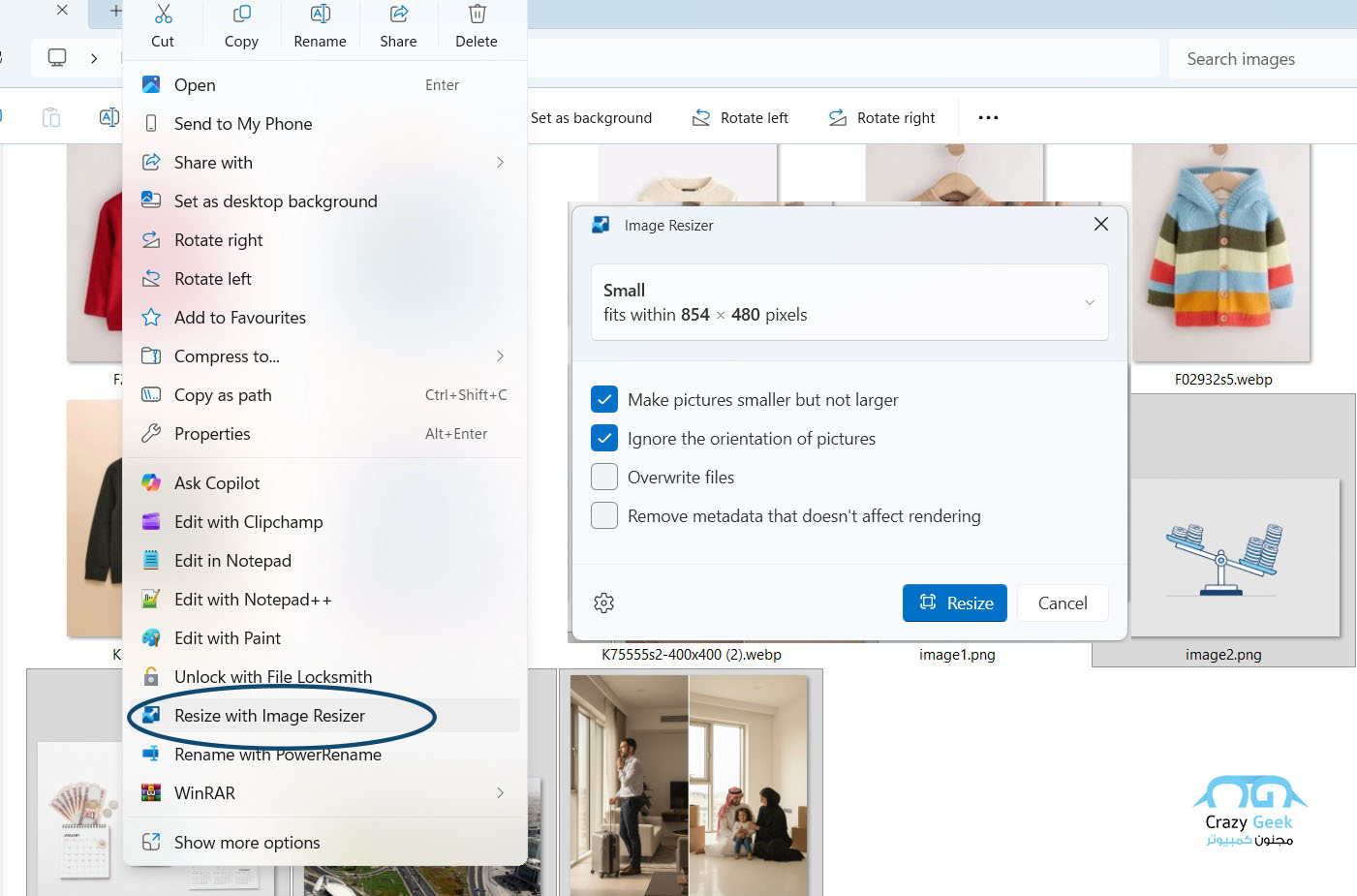Click Rotate left in the toolbar
This screenshot has height=896, width=1357.
[741, 118]
